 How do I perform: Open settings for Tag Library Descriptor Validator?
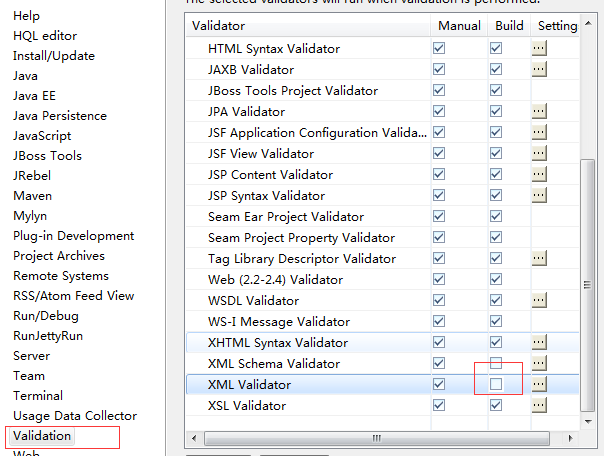click(539, 258)
